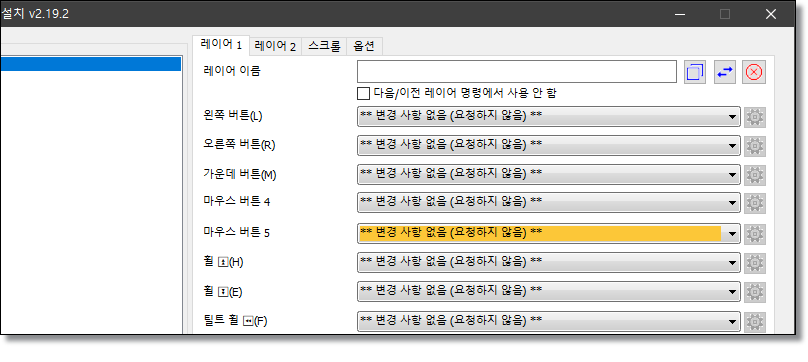Toggle 다음/이전 레이어 명령에서 사용 안 함 checkbox
Viewport: 808px width, 362px height.
pyautogui.click(x=363, y=93)
